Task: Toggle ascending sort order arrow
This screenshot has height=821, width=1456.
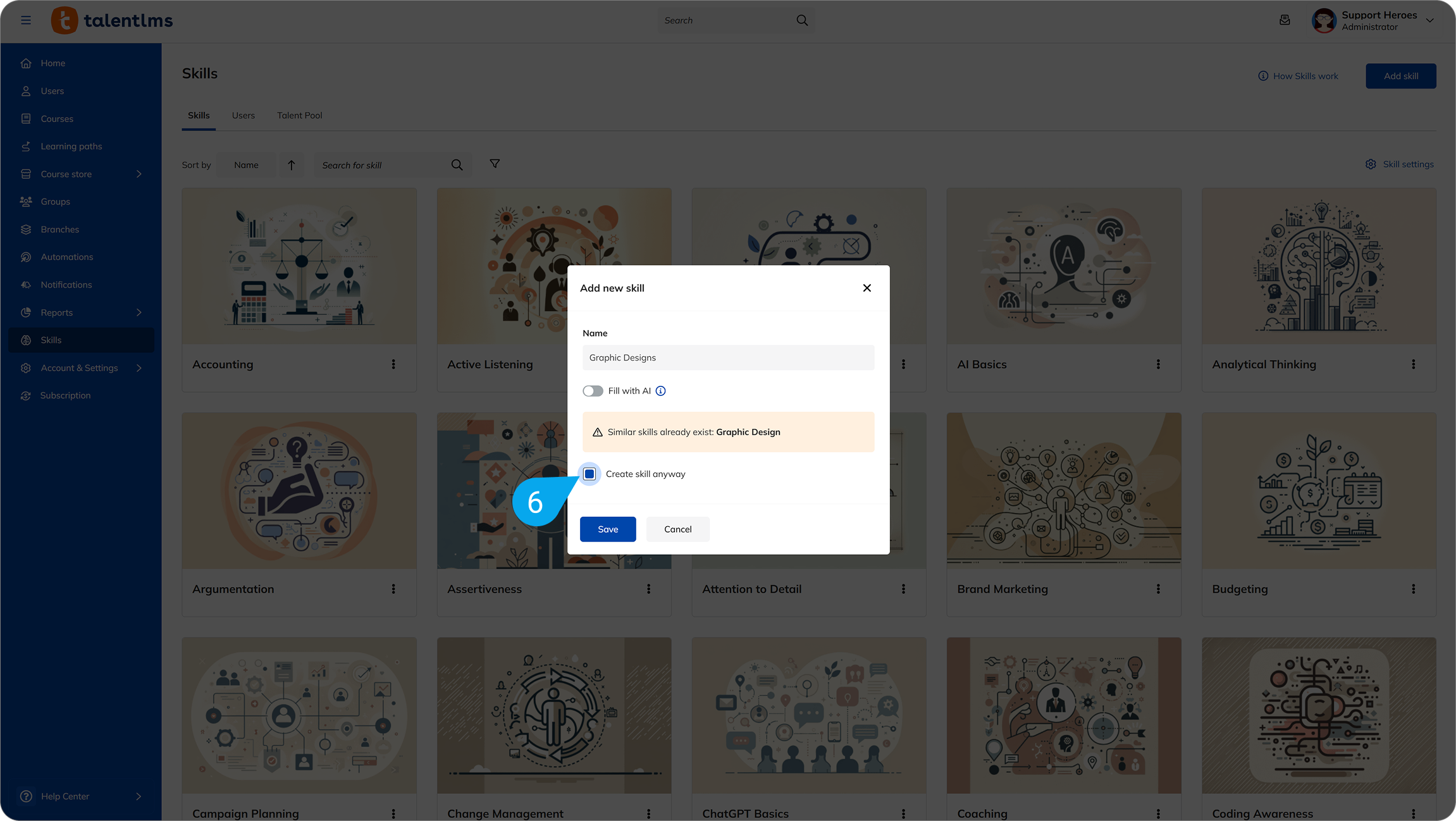Action: [x=292, y=165]
